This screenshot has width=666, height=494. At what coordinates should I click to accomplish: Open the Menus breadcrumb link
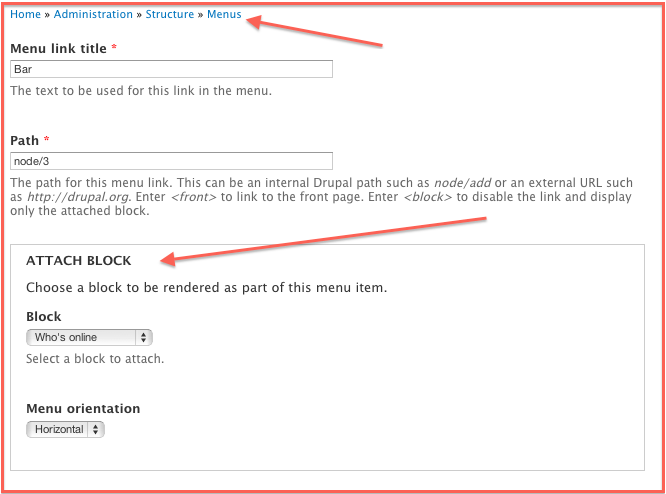[x=224, y=14]
